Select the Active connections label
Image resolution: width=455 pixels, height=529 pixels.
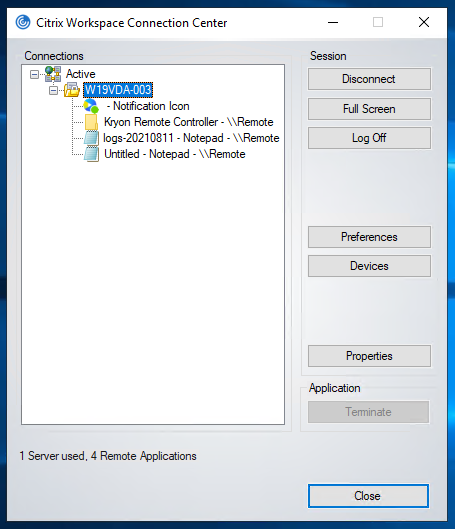click(81, 74)
